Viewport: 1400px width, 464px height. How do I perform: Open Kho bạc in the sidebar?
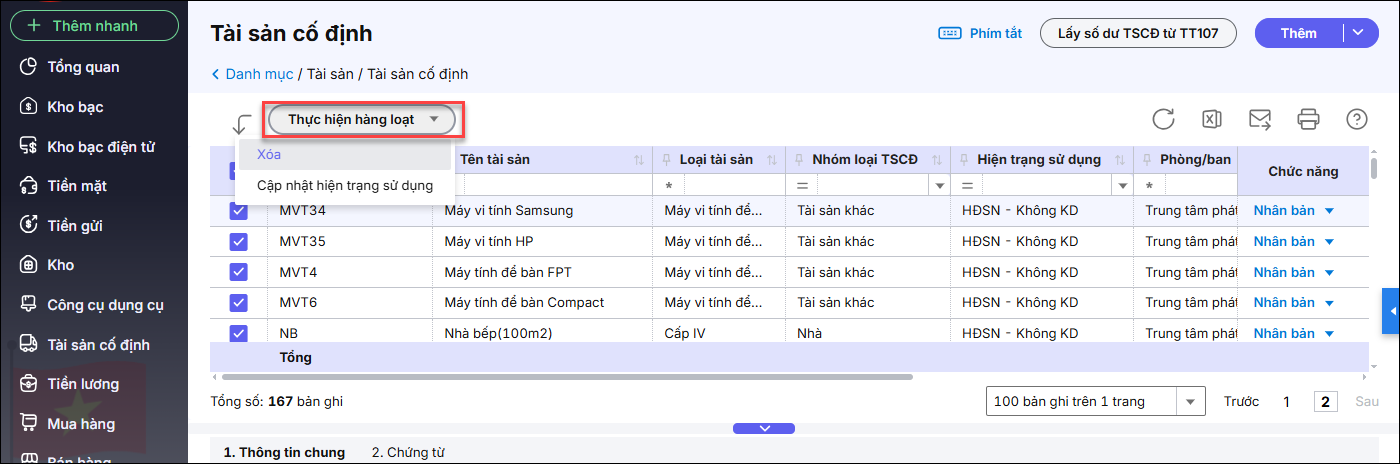pos(75,107)
